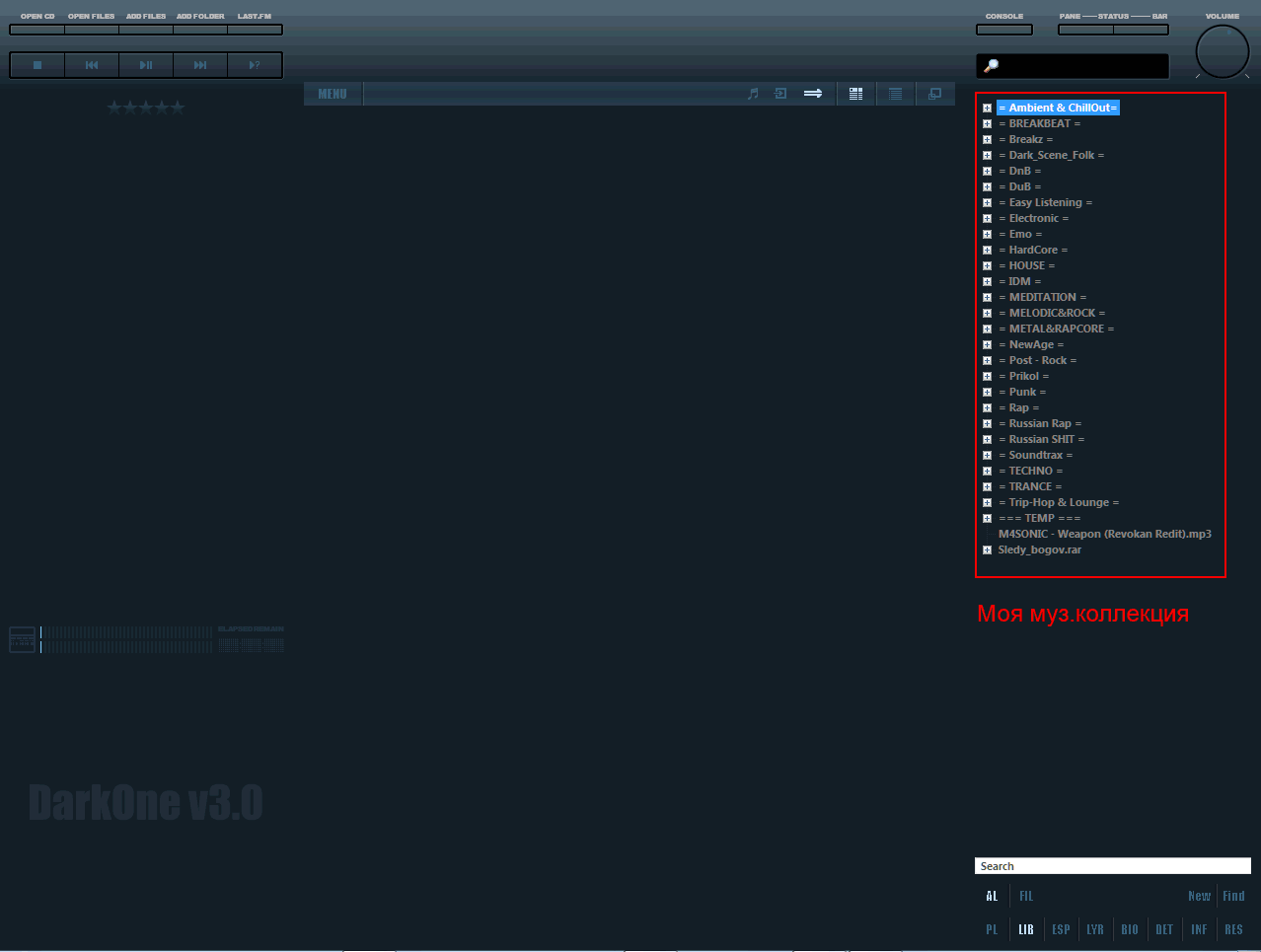The image size is (1261, 952).
Task: Expand the BREAKBEAT genre folder
Action: coord(987,124)
